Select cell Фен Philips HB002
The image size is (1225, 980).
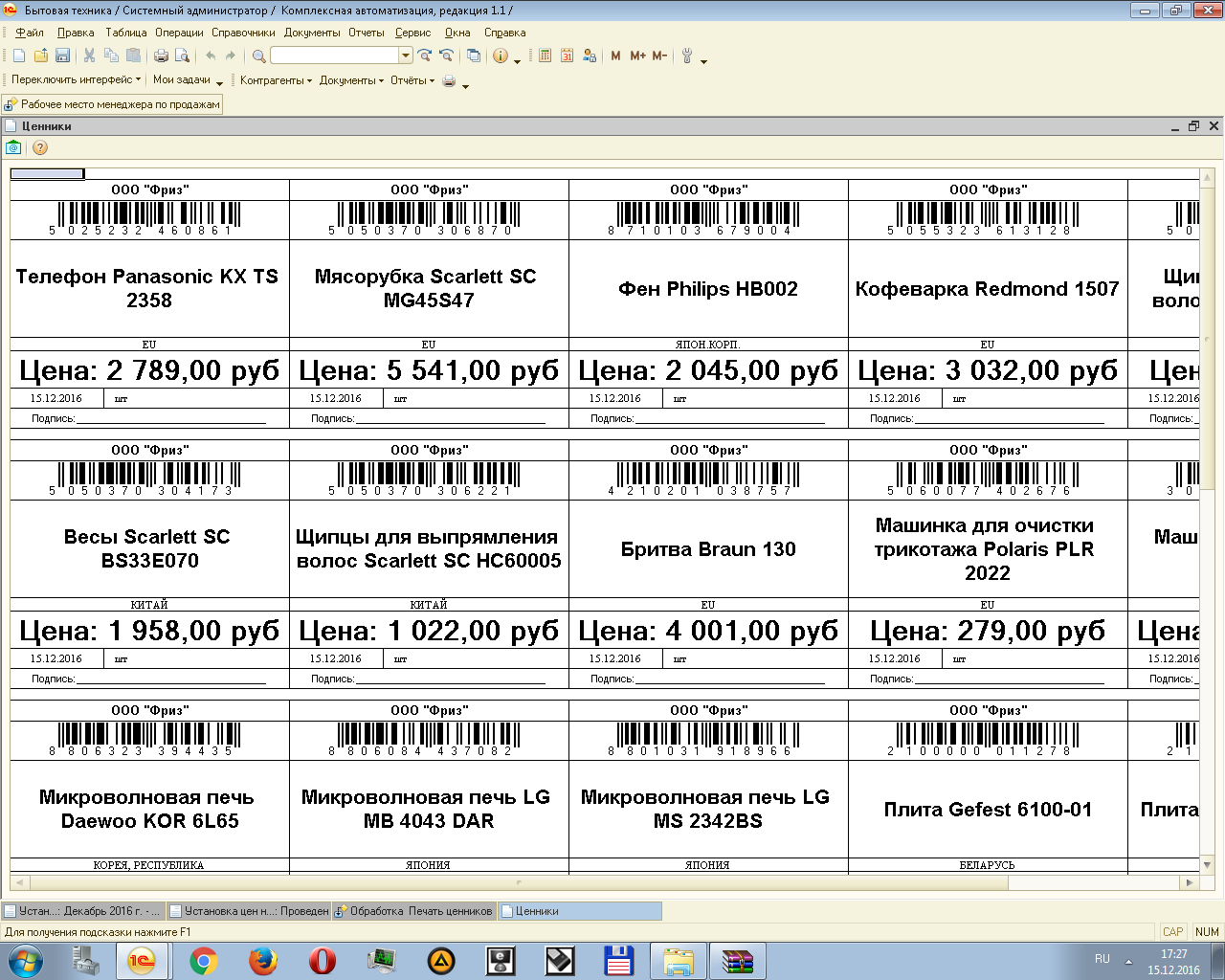coord(708,288)
